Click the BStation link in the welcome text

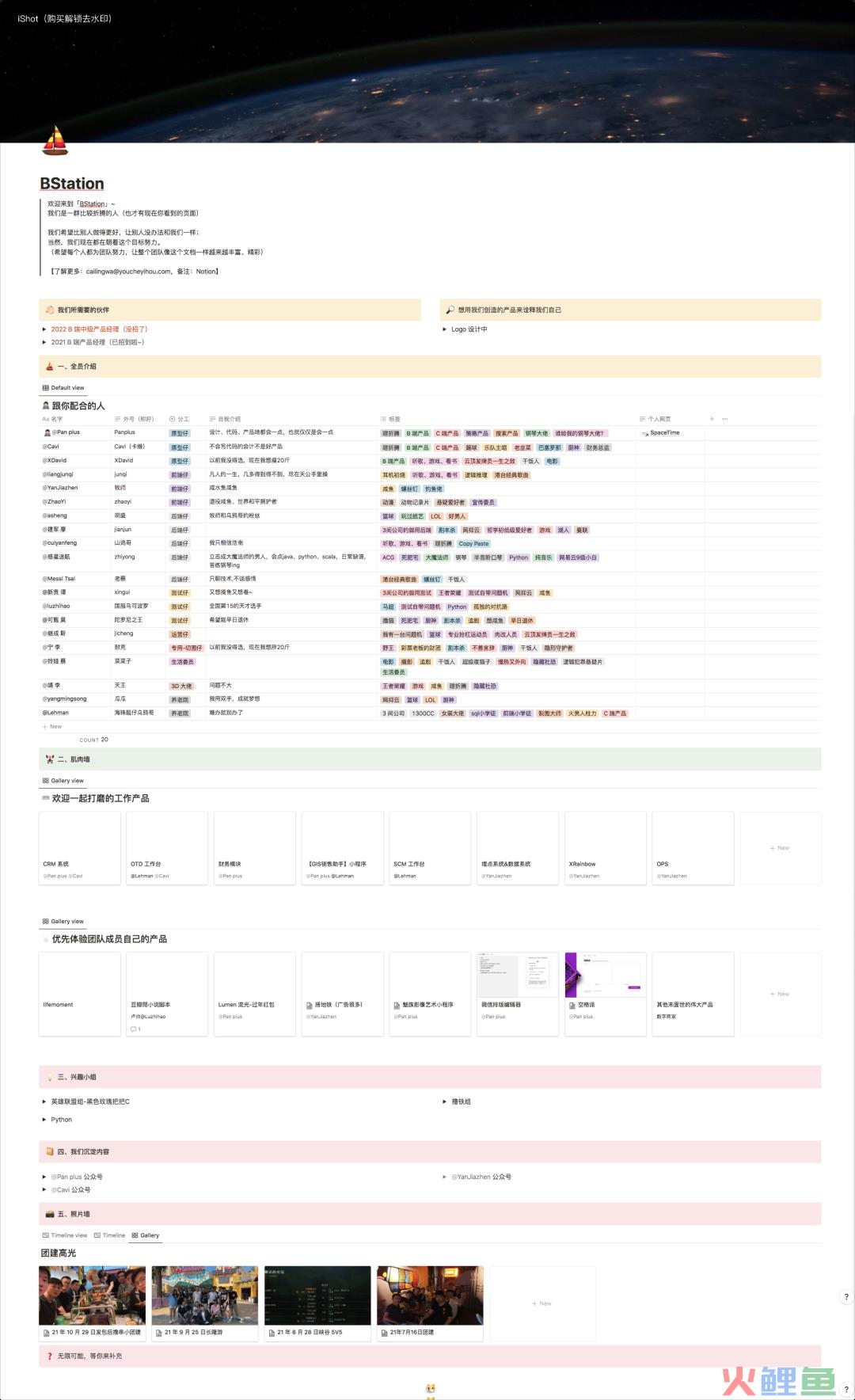click(x=92, y=204)
